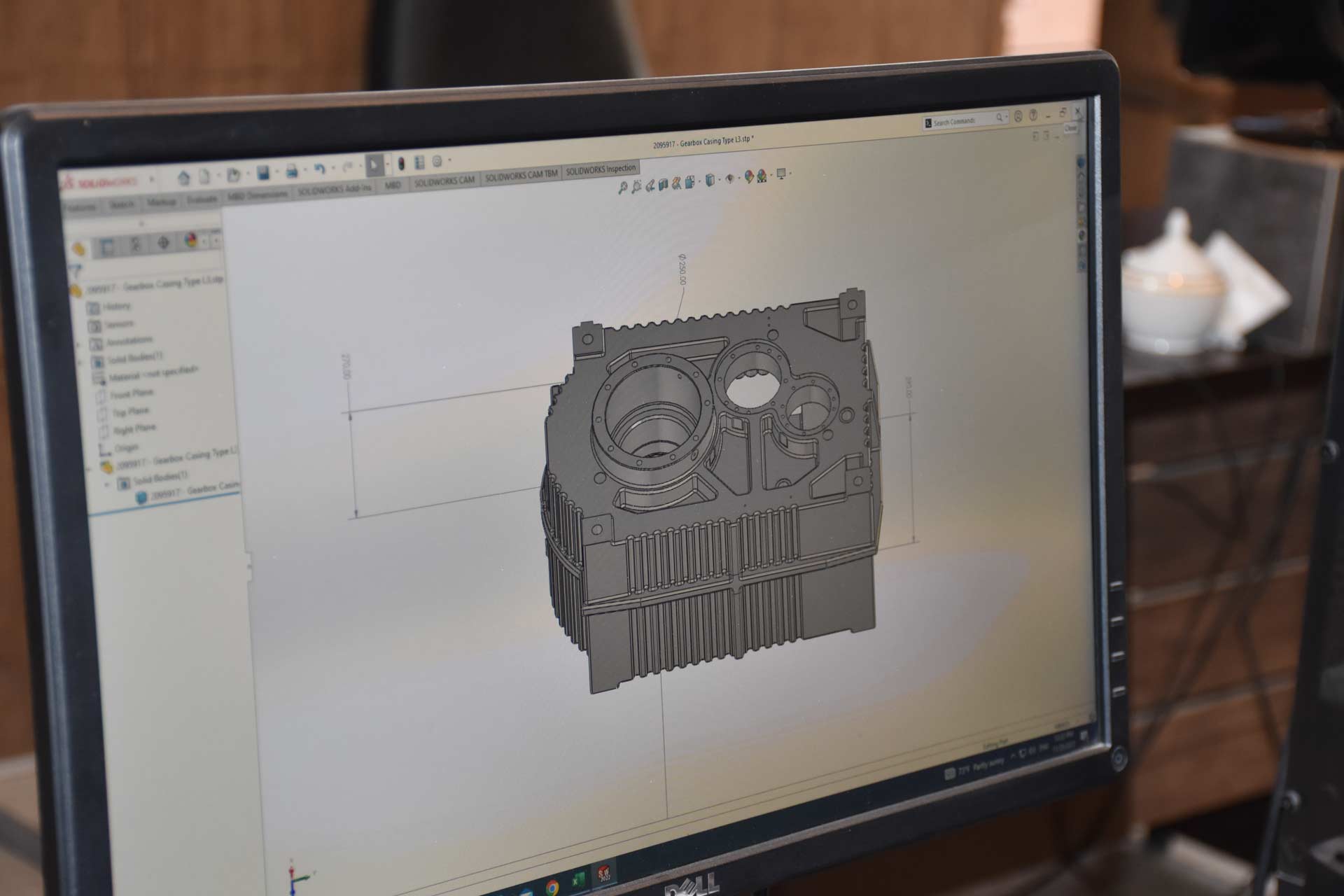Switch to SOLIDWORKS CAM tab
Screen dimensions: 1344x896
(x=444, y=181)
